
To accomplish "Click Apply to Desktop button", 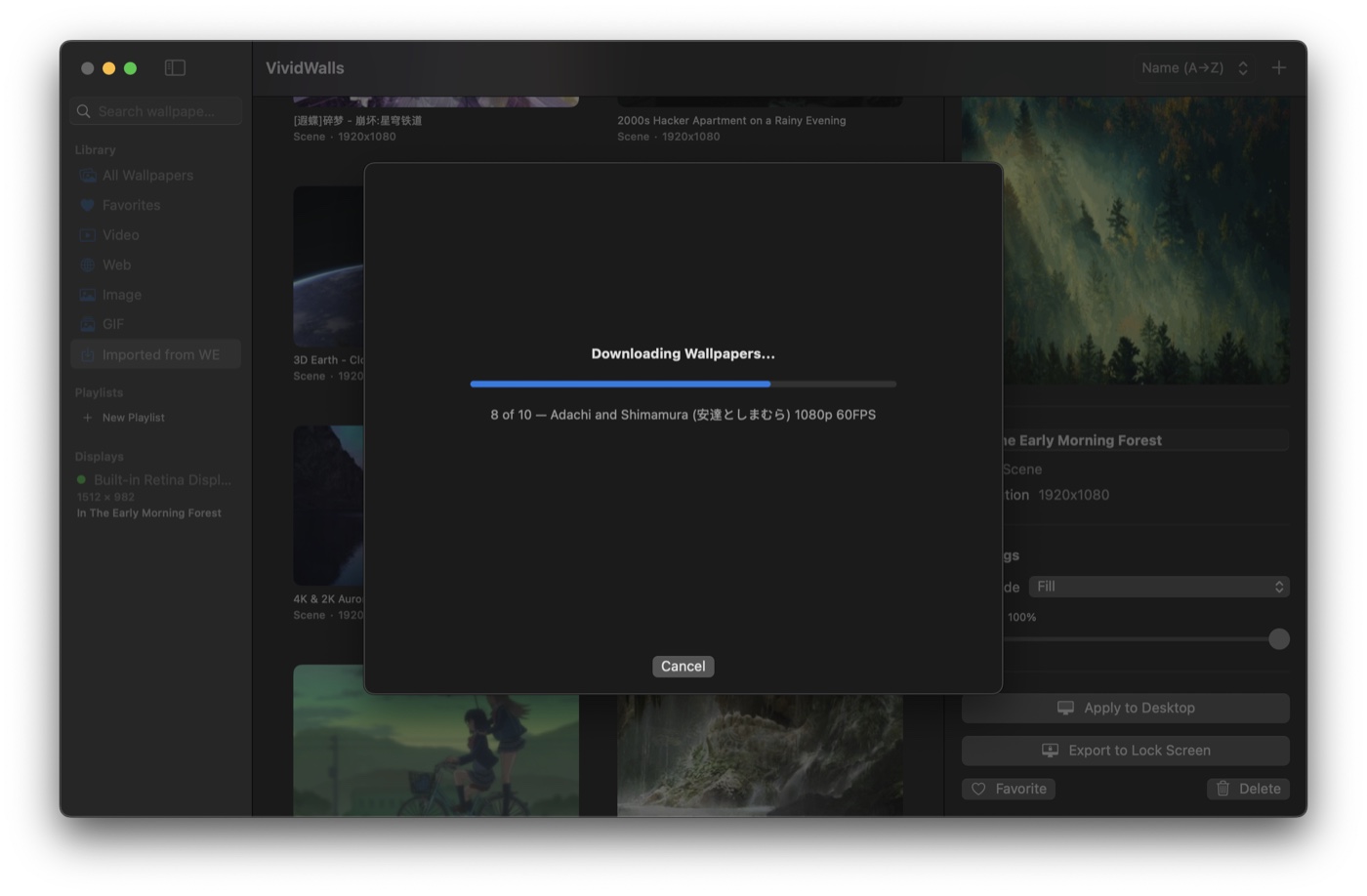I will click(1125, 709).
